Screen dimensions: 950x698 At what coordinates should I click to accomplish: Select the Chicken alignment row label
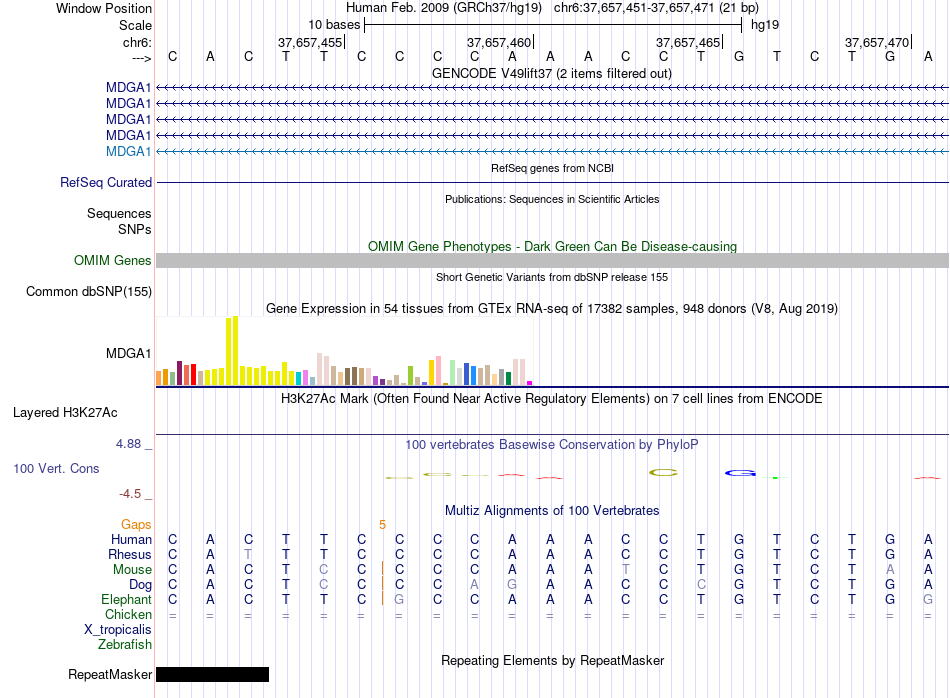(x=128, y=614)
